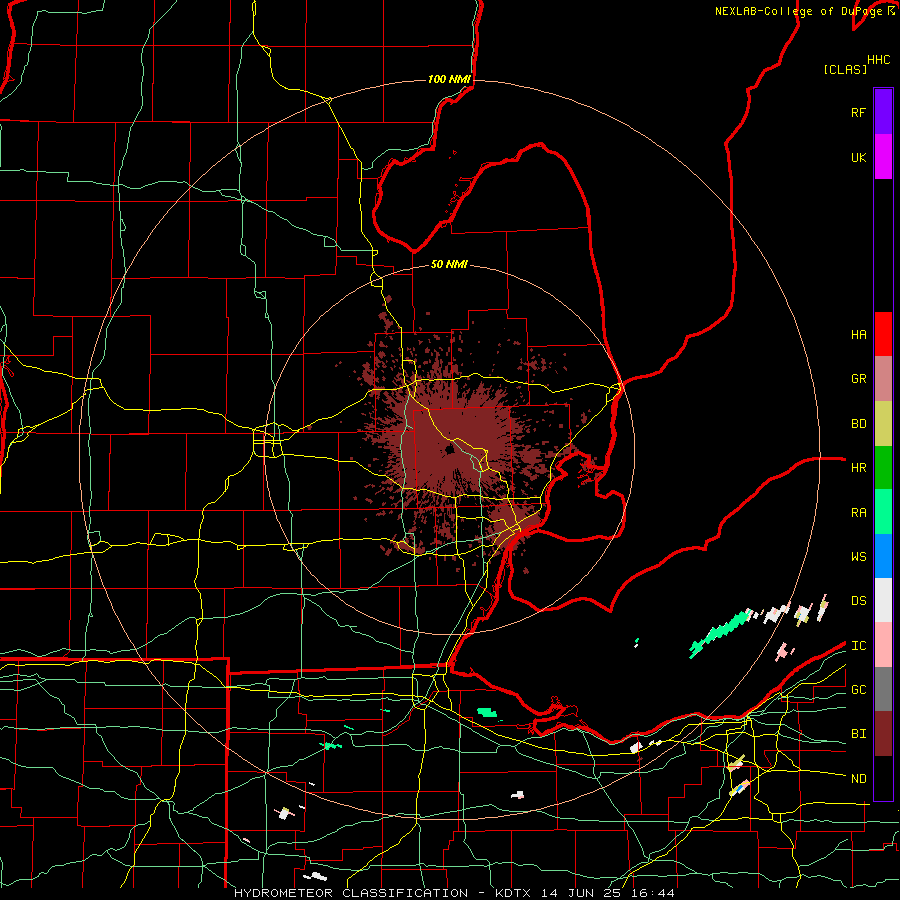Image resolution: width=900 pixels, height=900 pixels.
Task: Click the UK magenta legend swatch
Action: pyautogui.click(x=883, y=157)
